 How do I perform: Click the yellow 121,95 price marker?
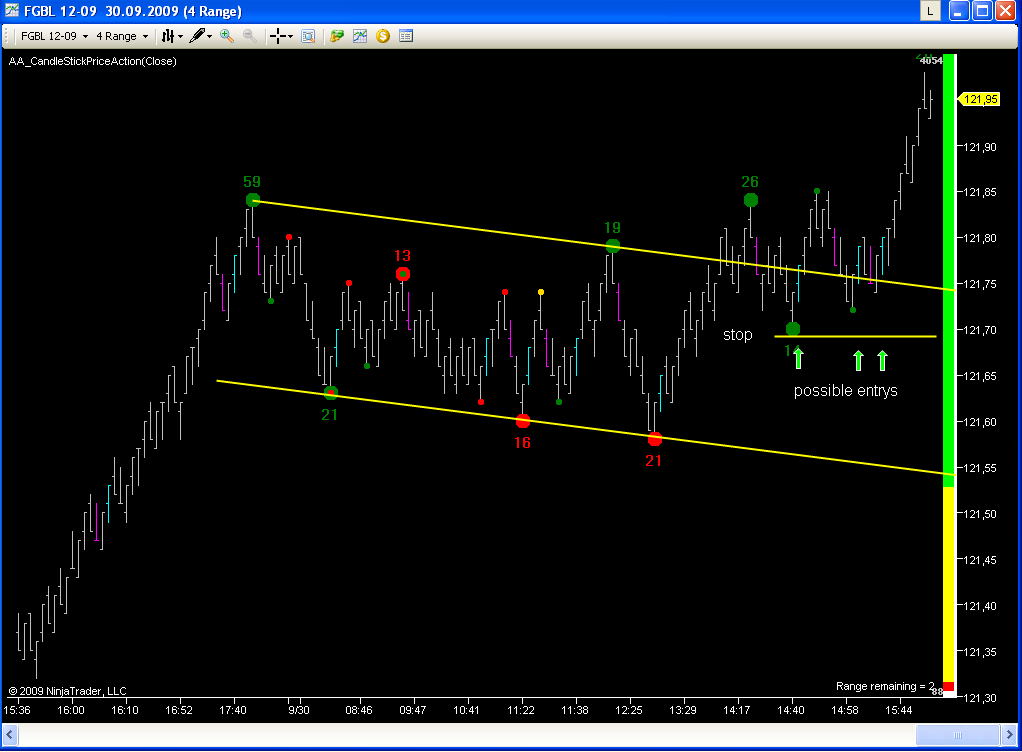(980, 99)
